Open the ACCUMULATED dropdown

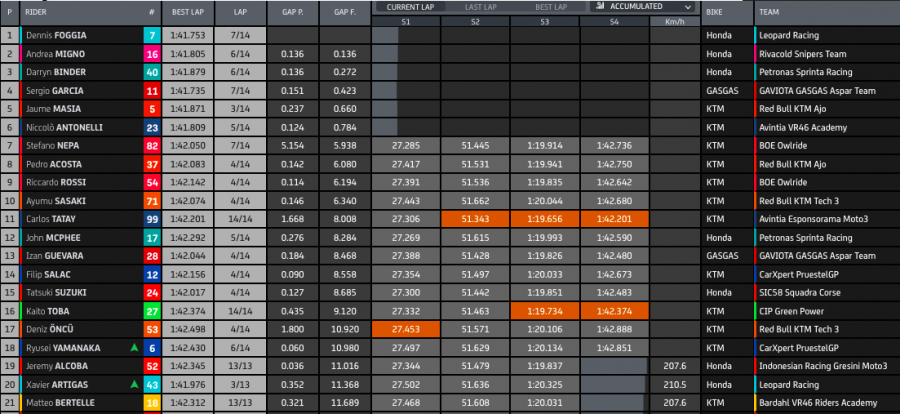tap(642, 6)
